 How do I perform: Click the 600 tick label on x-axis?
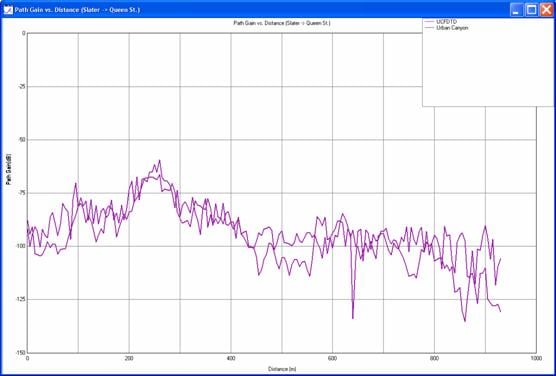click(x=333, y=359)
